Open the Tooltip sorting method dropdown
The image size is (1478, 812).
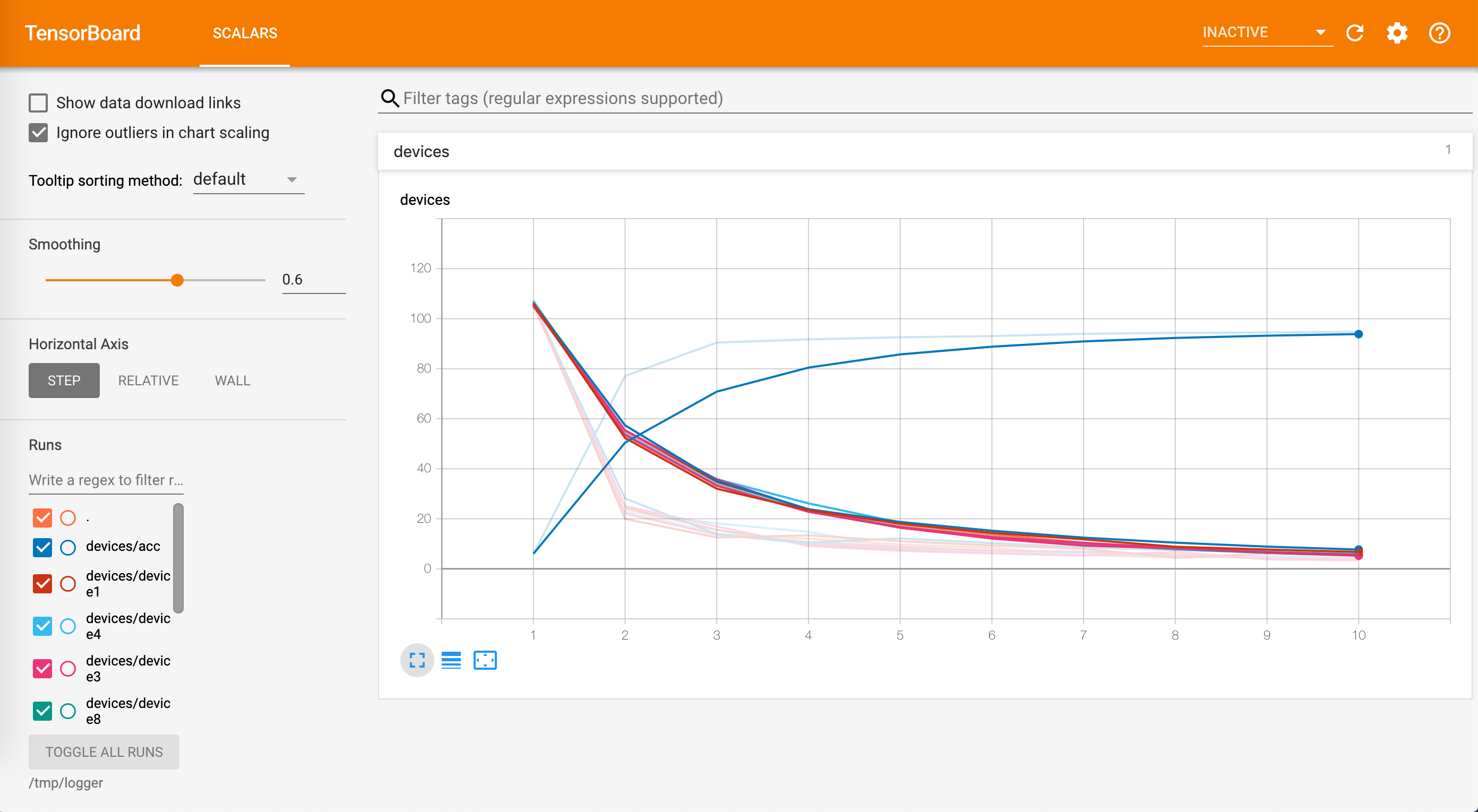pos(248,179)
